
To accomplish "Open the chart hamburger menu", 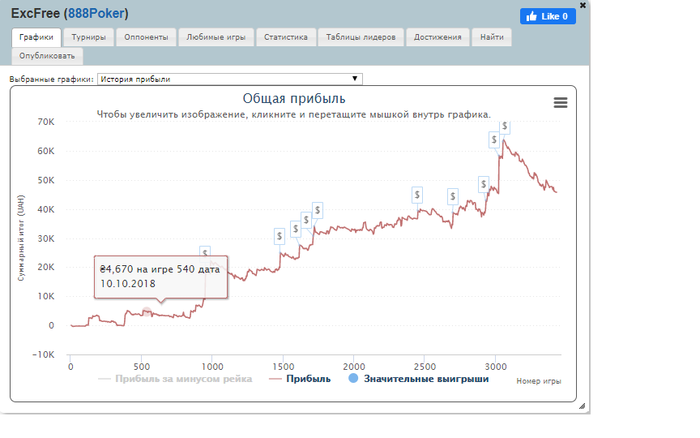I will point(560,102).
